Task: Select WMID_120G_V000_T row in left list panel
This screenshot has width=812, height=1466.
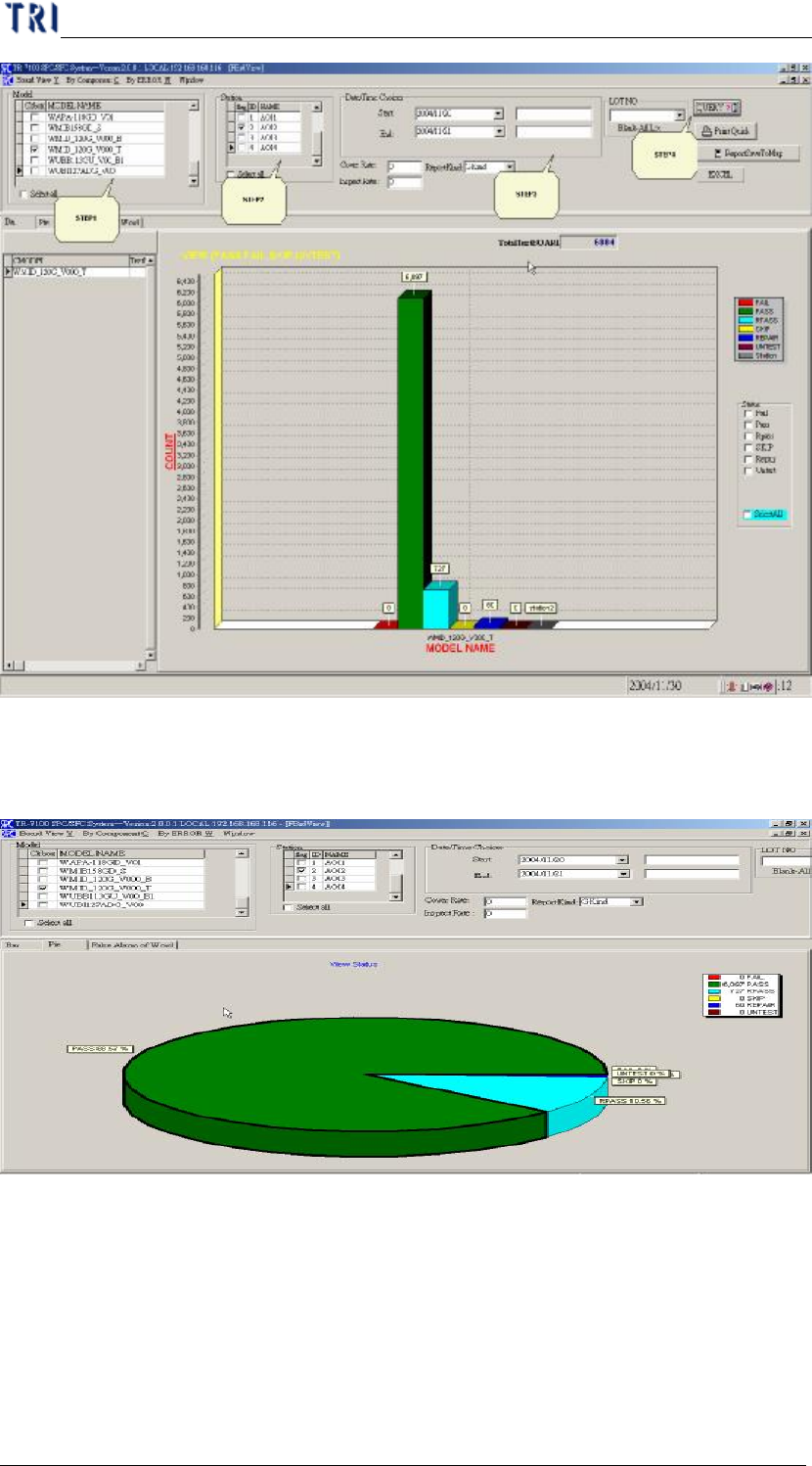Action: [75, 271]
